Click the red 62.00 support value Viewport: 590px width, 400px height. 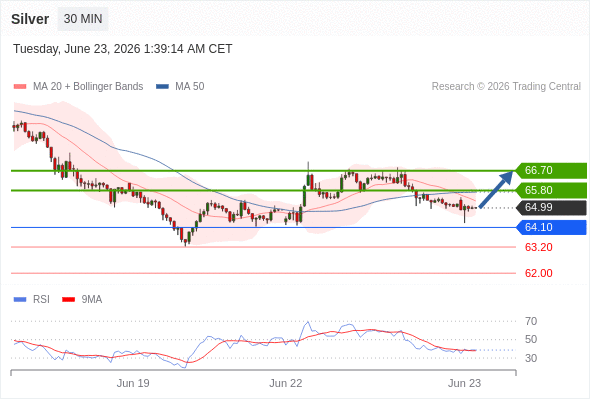(x=538, y=273)
